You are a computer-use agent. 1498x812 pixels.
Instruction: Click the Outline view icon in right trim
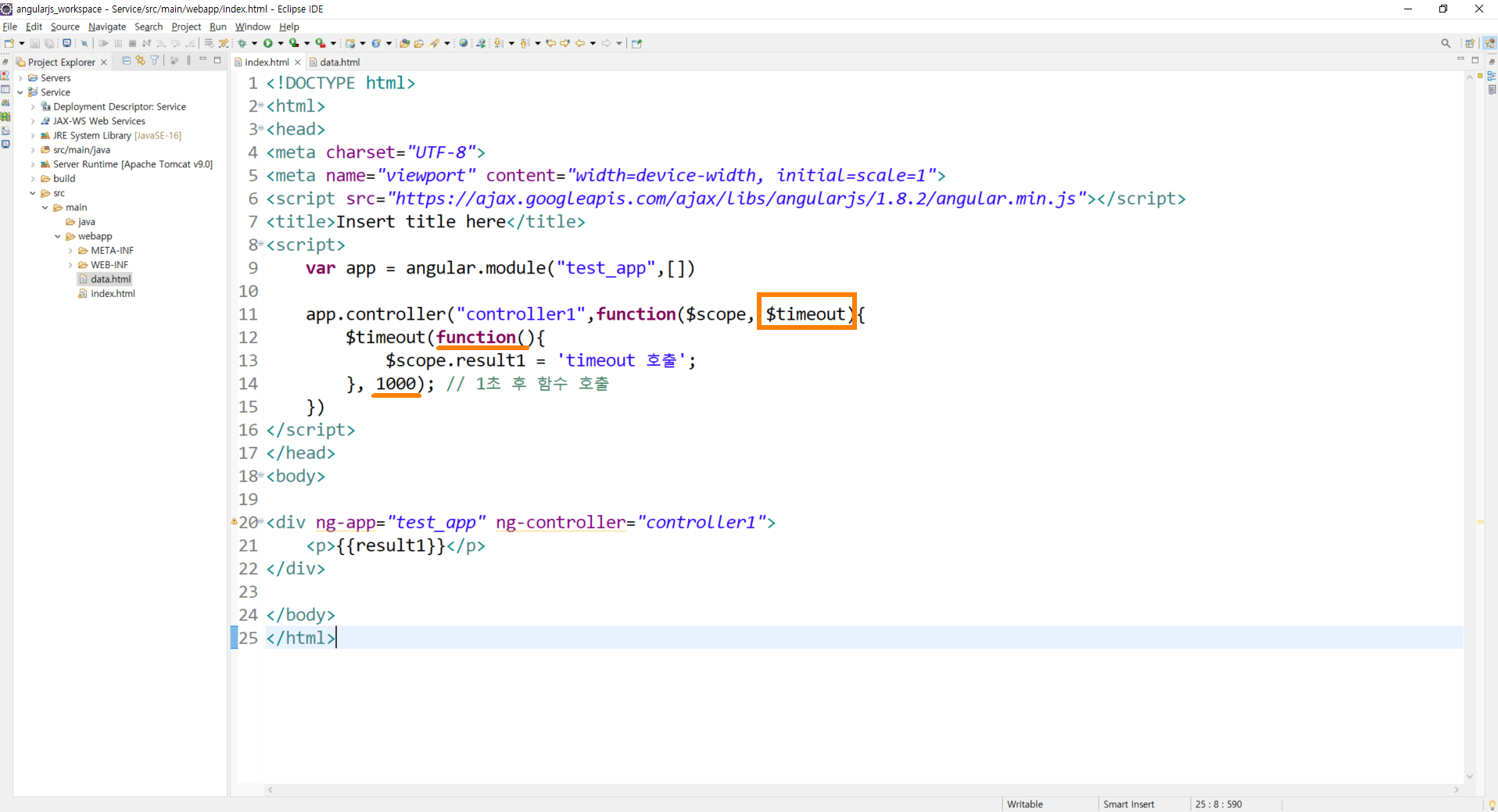[1492, 76]
